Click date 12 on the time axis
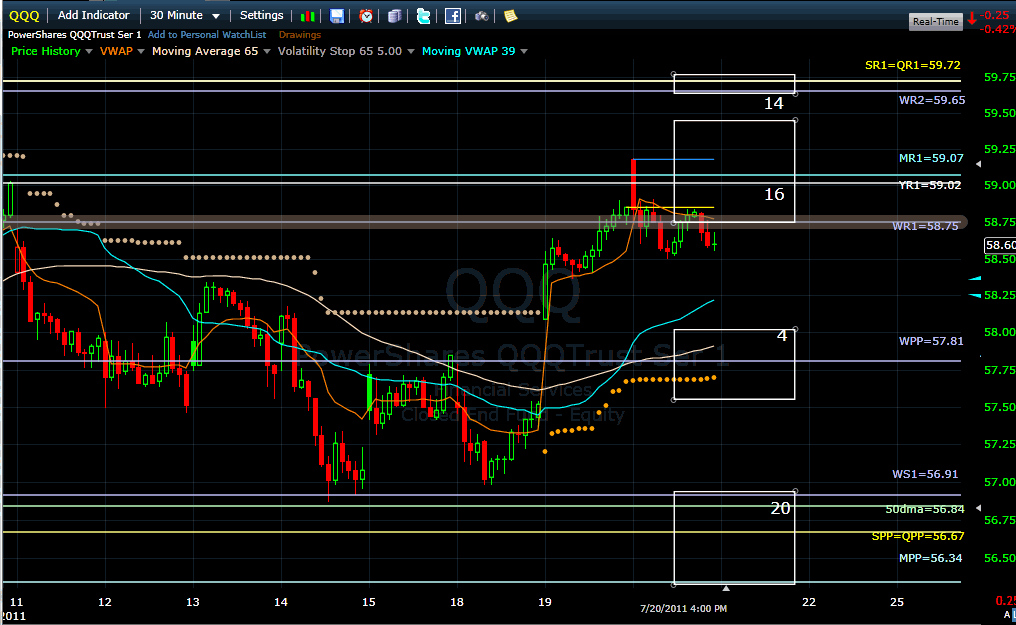 coord(104,602)
